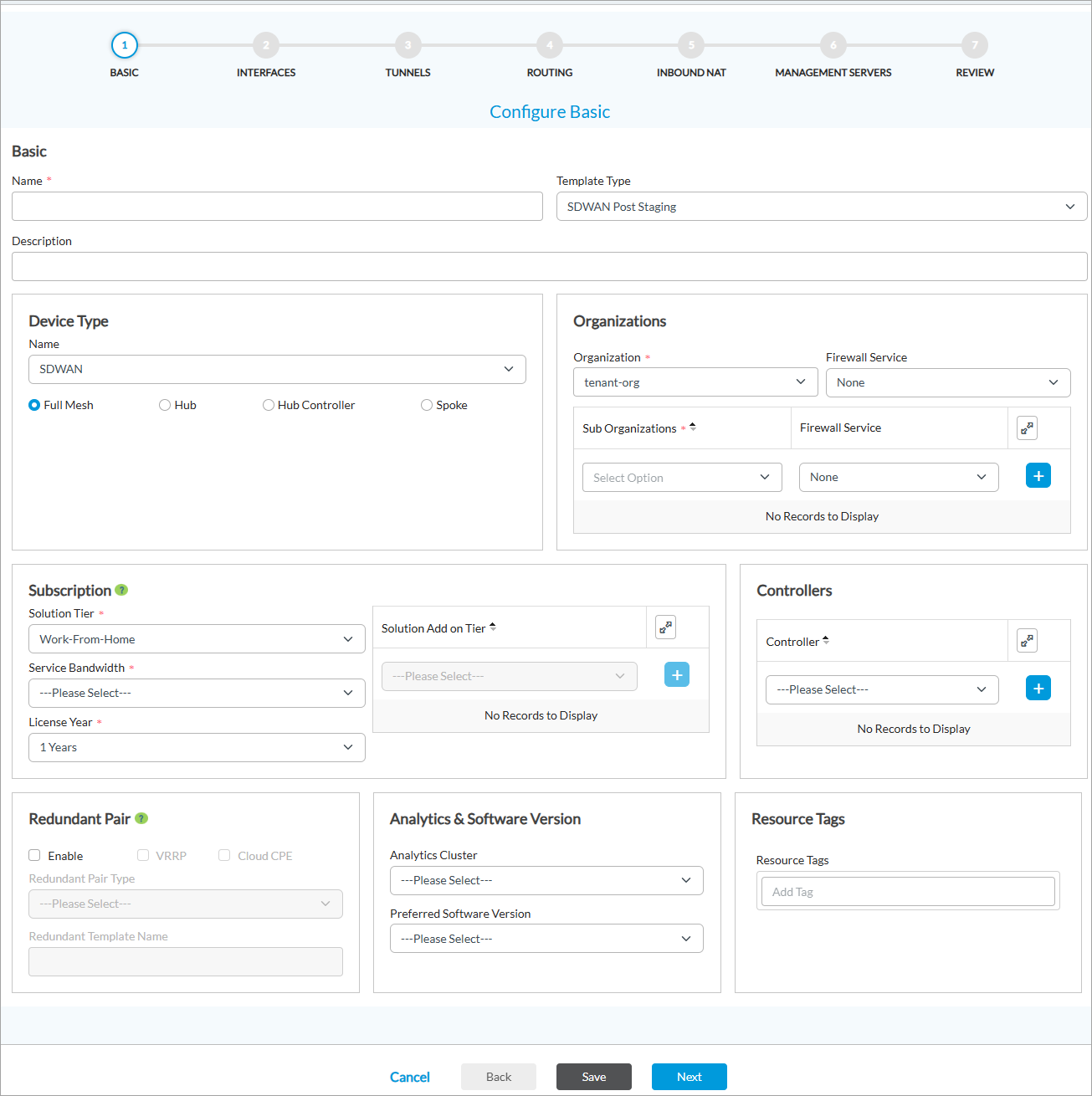
Task: Add a Solution Add on Tier with plus icon
Action: tap(676, 674)
